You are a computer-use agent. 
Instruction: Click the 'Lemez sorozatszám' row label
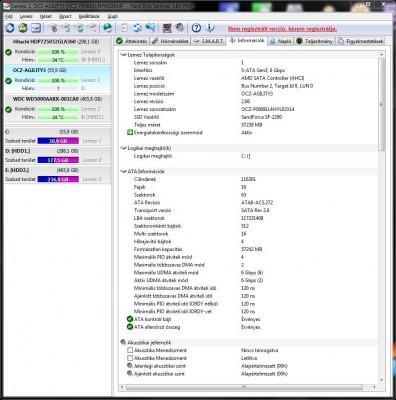155,109
